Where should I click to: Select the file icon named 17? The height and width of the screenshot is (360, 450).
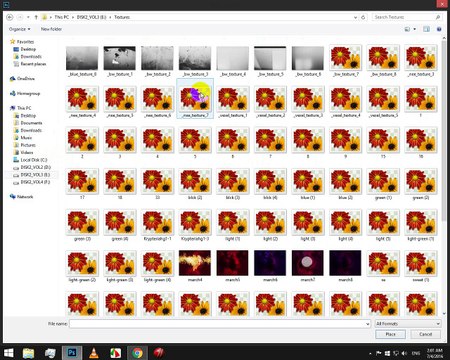[82, 181]
